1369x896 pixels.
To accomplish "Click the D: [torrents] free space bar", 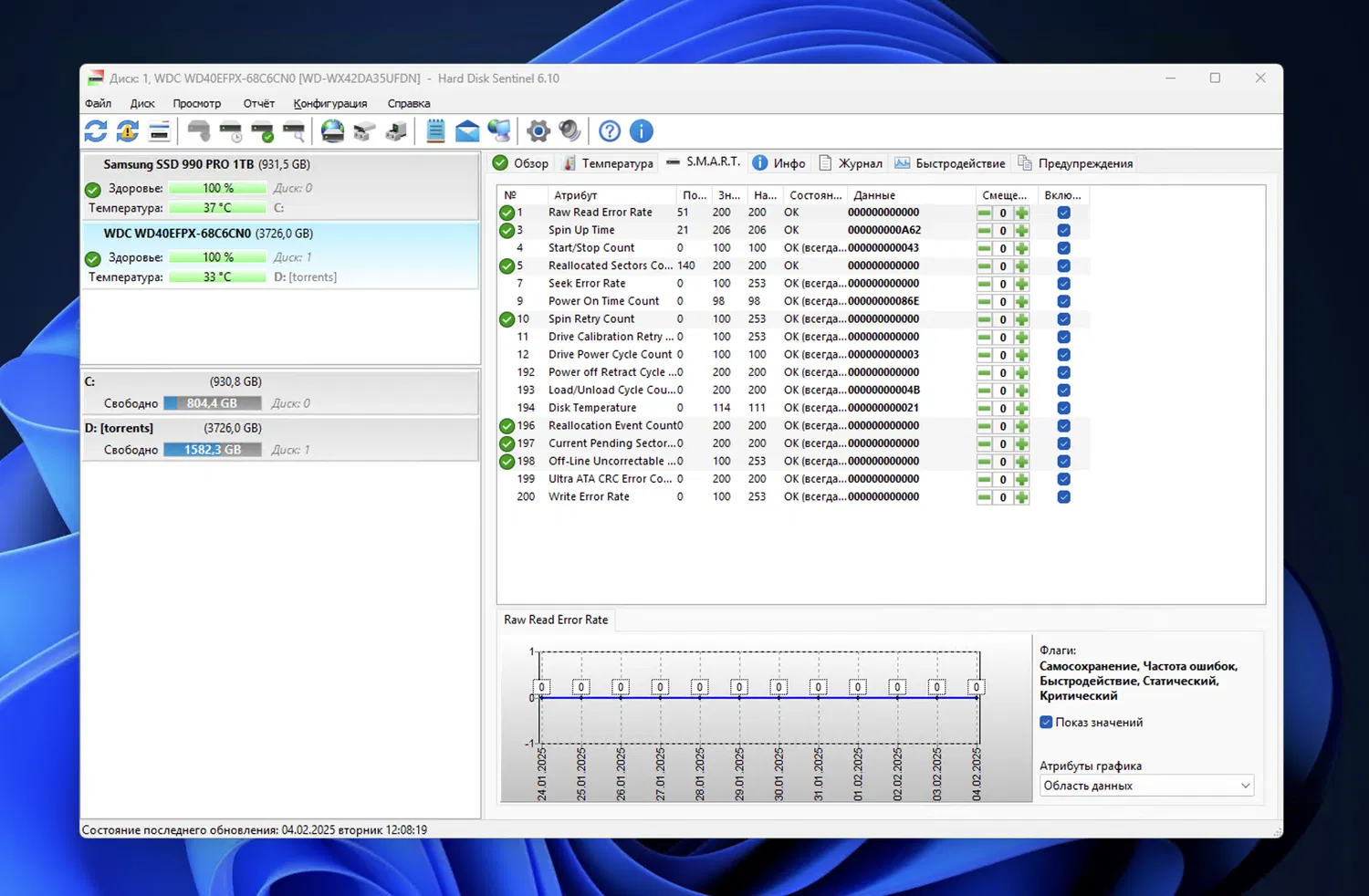I will pos(213,450).
